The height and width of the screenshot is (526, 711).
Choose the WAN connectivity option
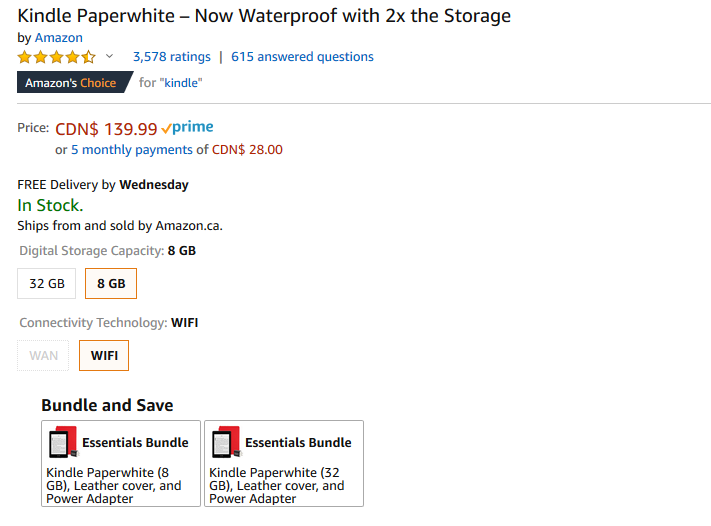[x=44, y=355]
